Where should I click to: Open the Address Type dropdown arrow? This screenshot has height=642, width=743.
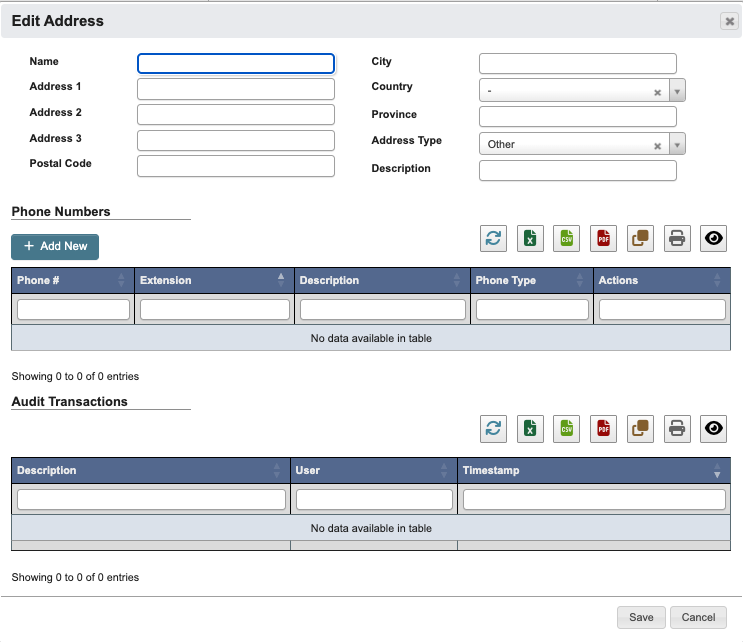tap(677, 144)
